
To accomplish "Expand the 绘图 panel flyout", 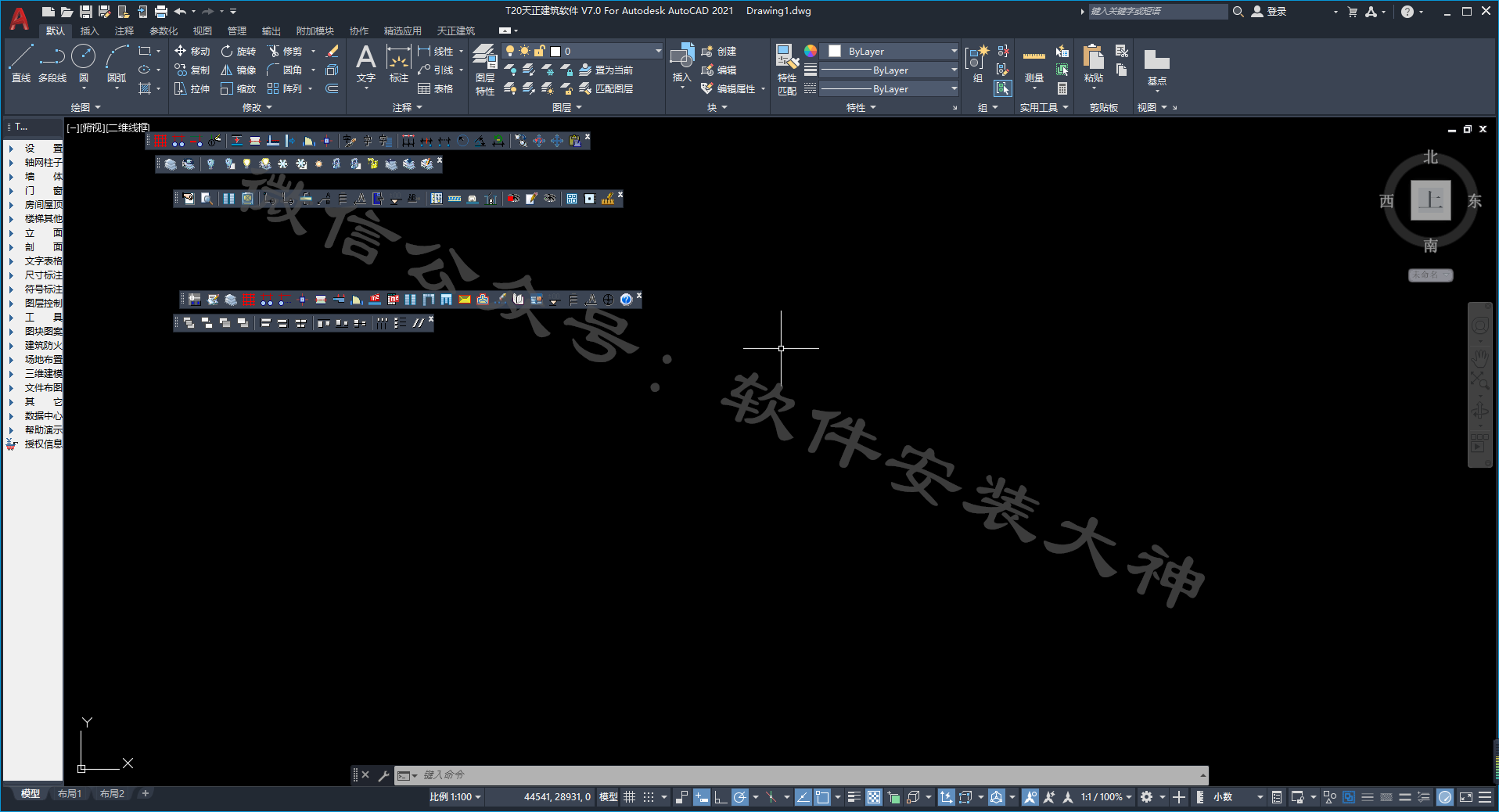I will tap(86, 107).
